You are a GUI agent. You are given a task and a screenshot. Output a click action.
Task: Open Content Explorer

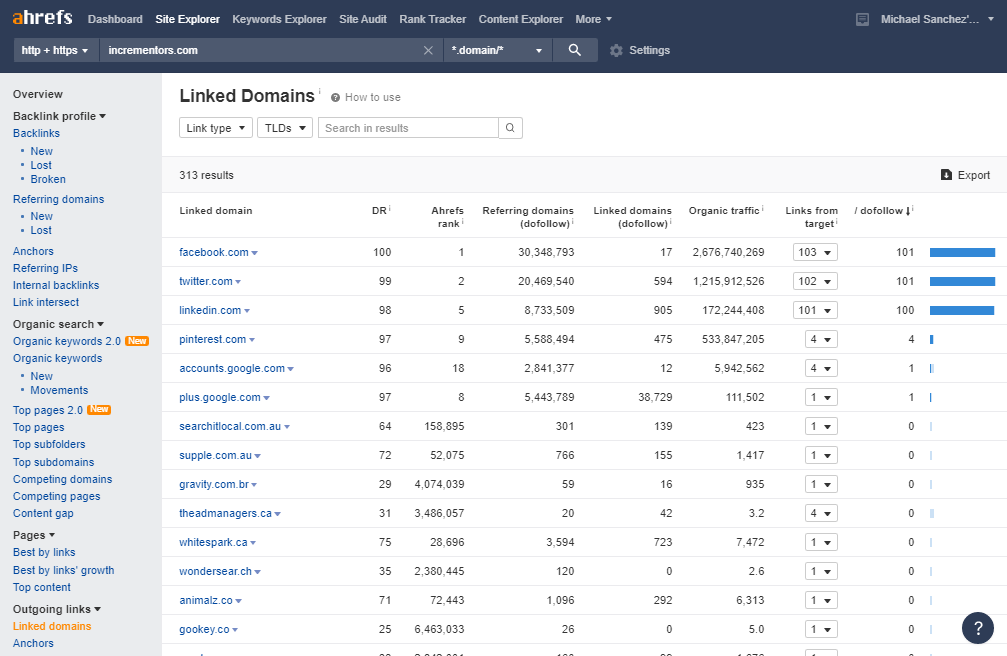coord(521,19)
